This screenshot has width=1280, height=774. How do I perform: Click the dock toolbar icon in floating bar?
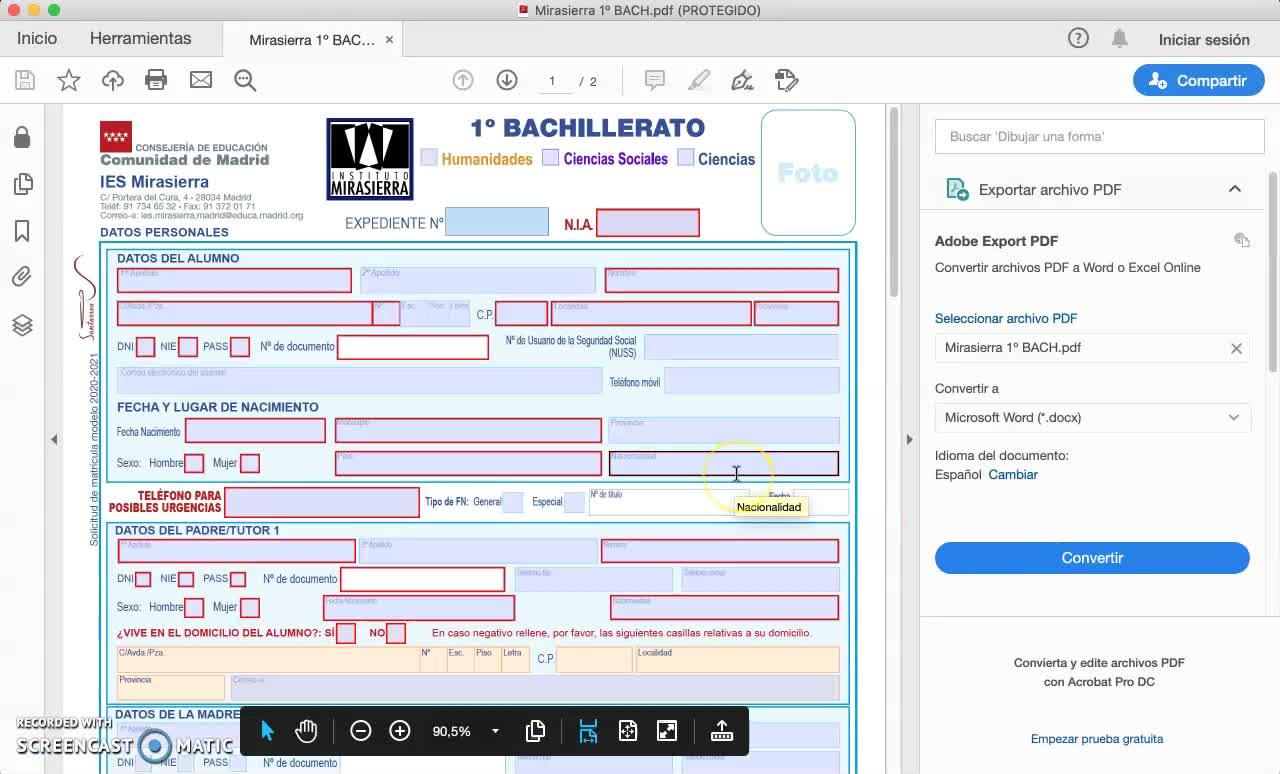point(722,731)
